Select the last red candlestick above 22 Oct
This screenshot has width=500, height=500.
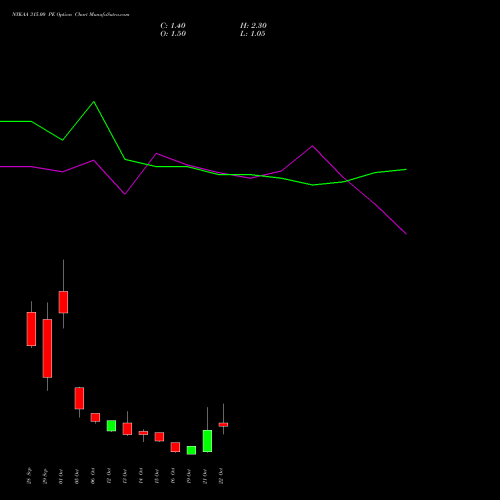tap(223, 425)
